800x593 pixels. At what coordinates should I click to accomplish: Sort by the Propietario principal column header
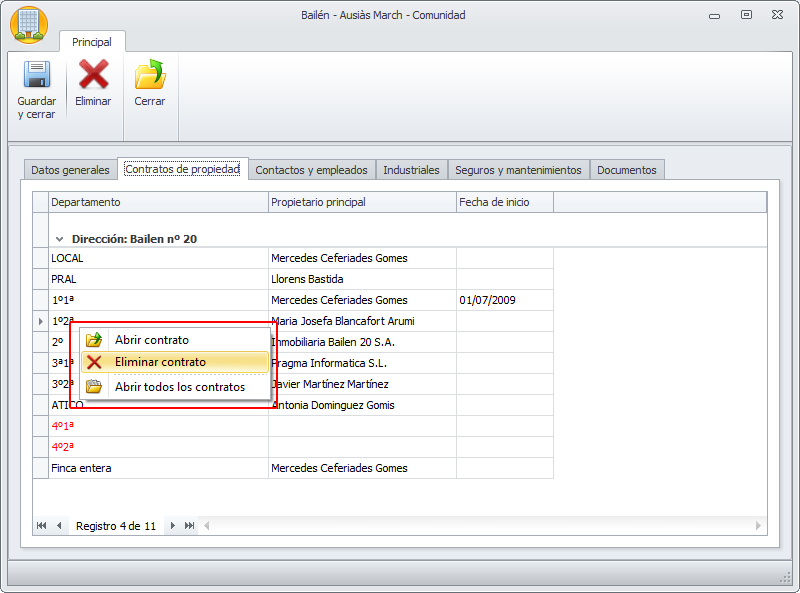[362, 202]
